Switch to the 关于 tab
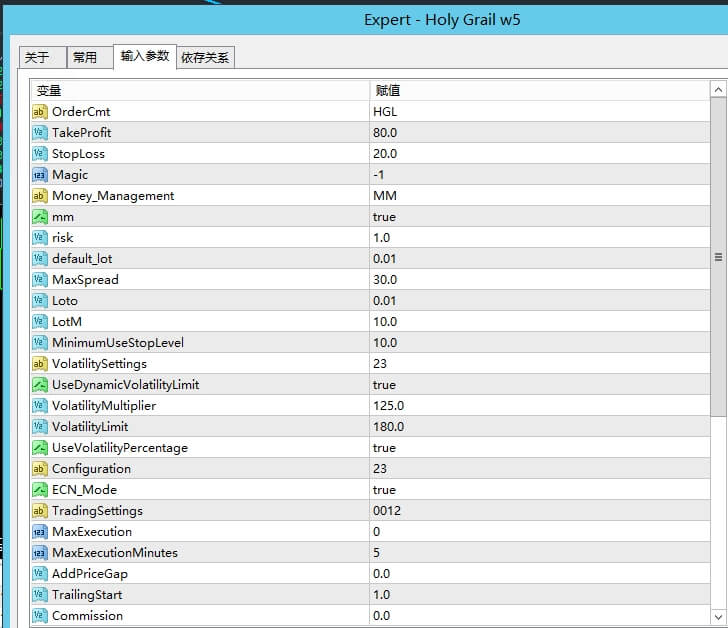This screenshot has width=728, height=628. 37,58
